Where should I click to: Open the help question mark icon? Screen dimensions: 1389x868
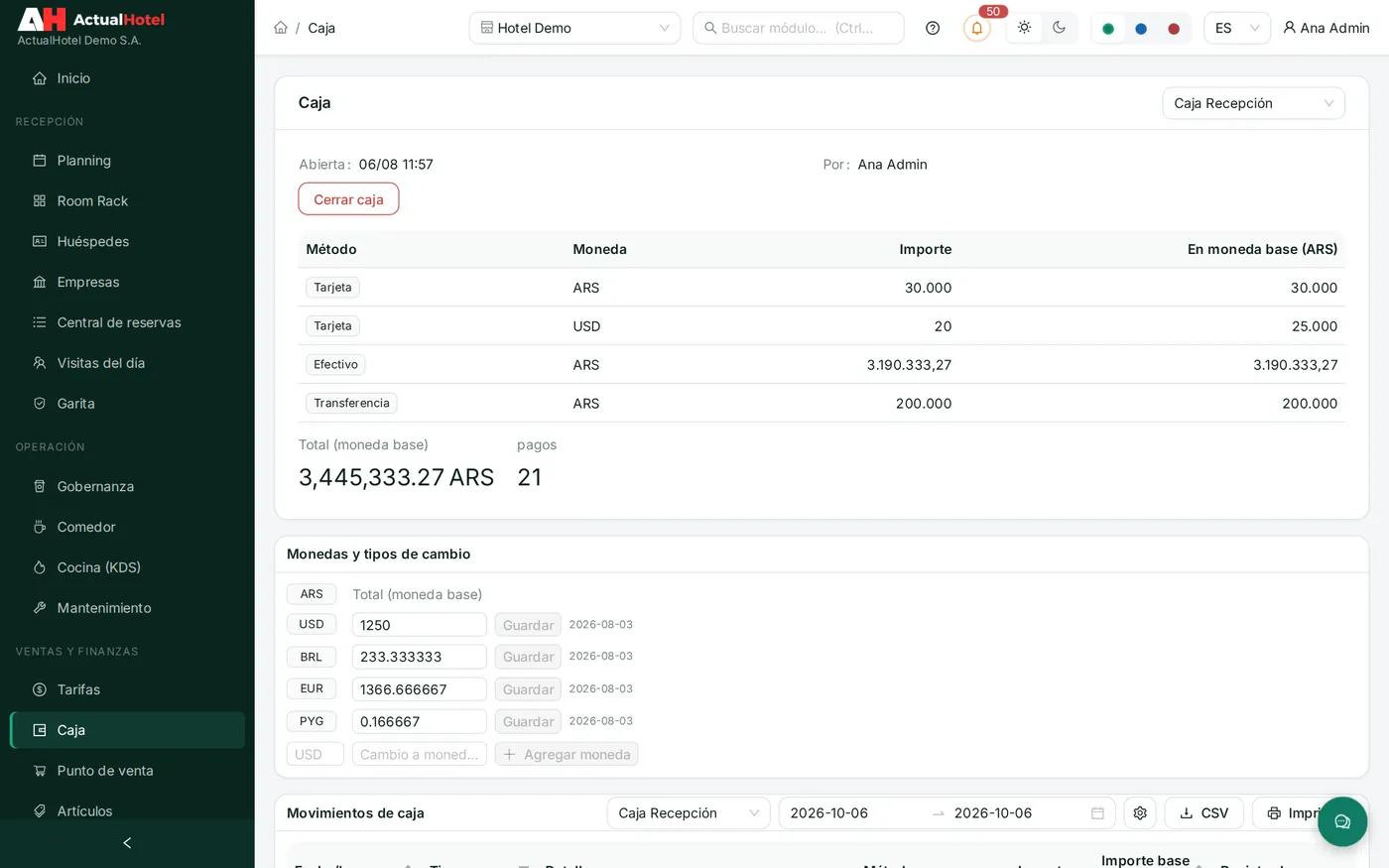coord(933,28)
